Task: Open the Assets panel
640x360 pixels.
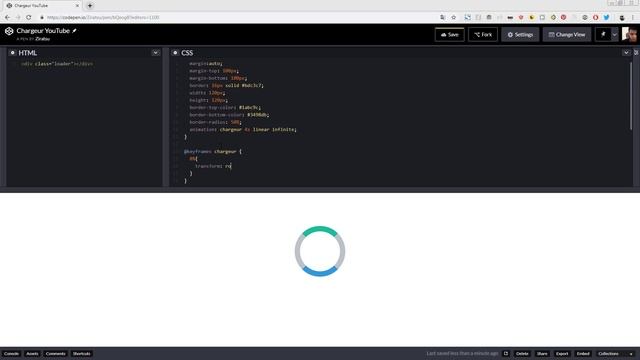Action: (x=32, y=353)
